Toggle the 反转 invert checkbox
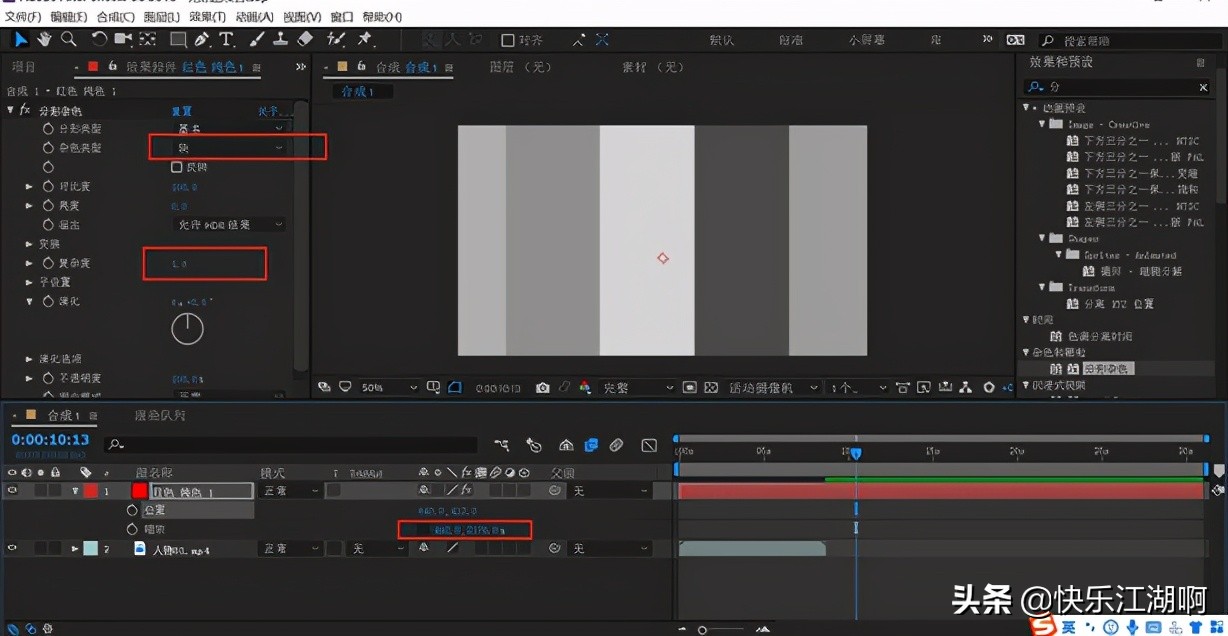1228x636 pixels. 177,167
